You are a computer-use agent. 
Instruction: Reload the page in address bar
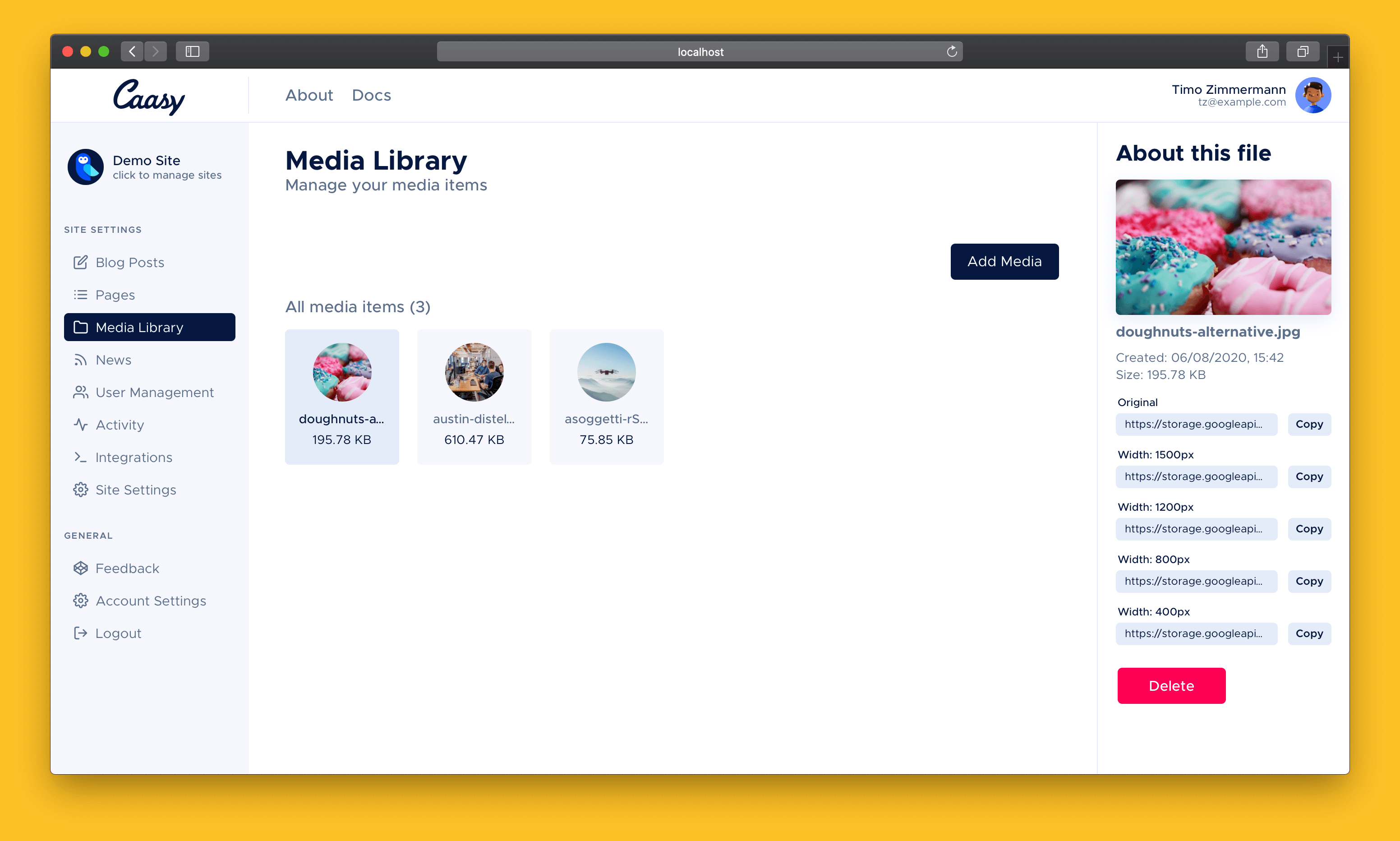pos(952,51)
